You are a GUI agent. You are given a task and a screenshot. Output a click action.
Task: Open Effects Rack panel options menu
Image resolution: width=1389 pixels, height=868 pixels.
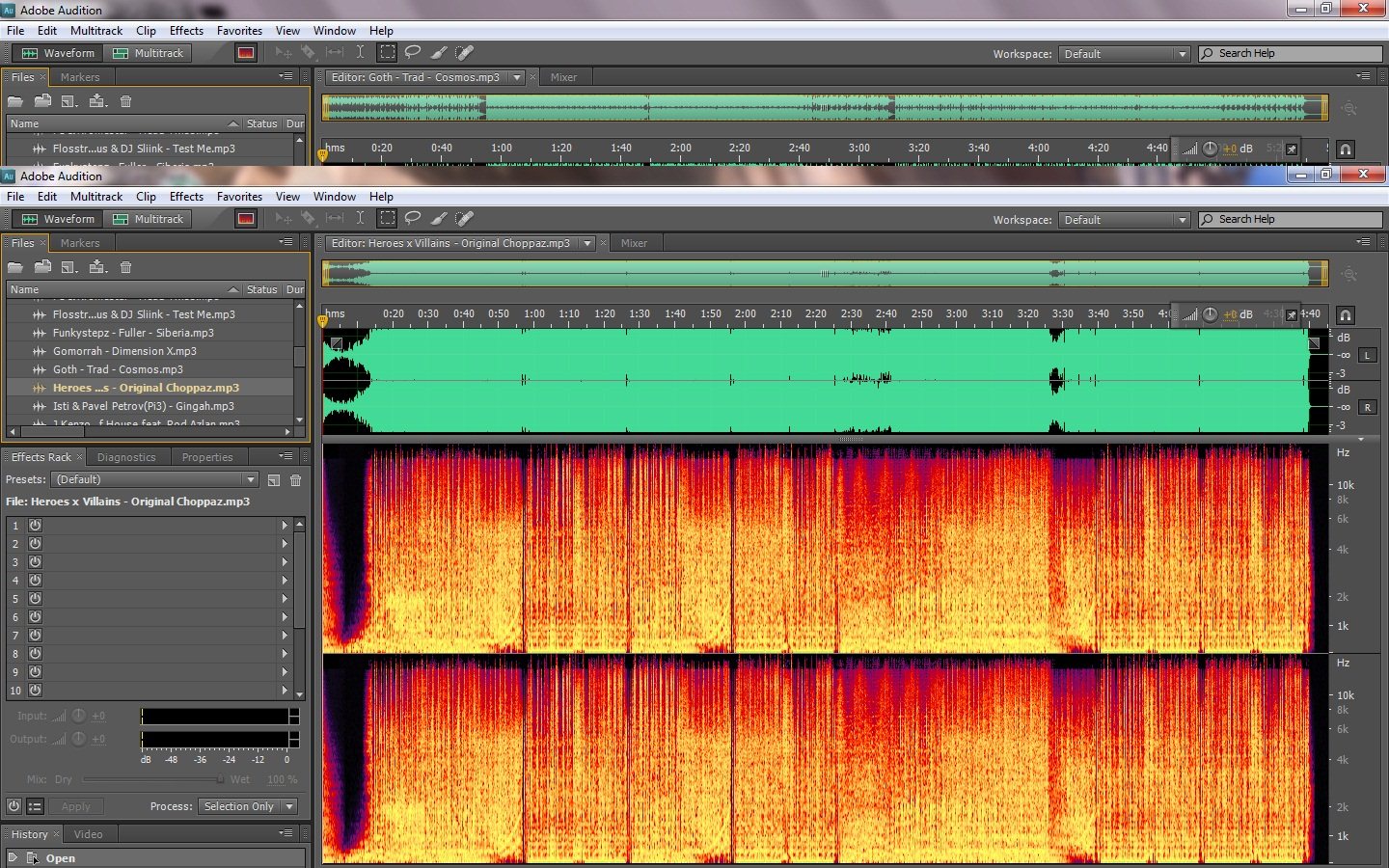pyautogui.click(x=286, y=456)
